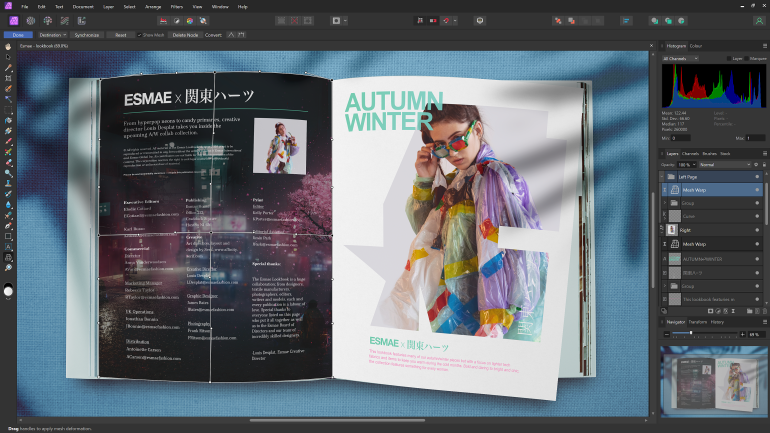Screen dimensions: 770x433
Task: Add an adjustment layer from the Layers footer
Action: (718, 311)
